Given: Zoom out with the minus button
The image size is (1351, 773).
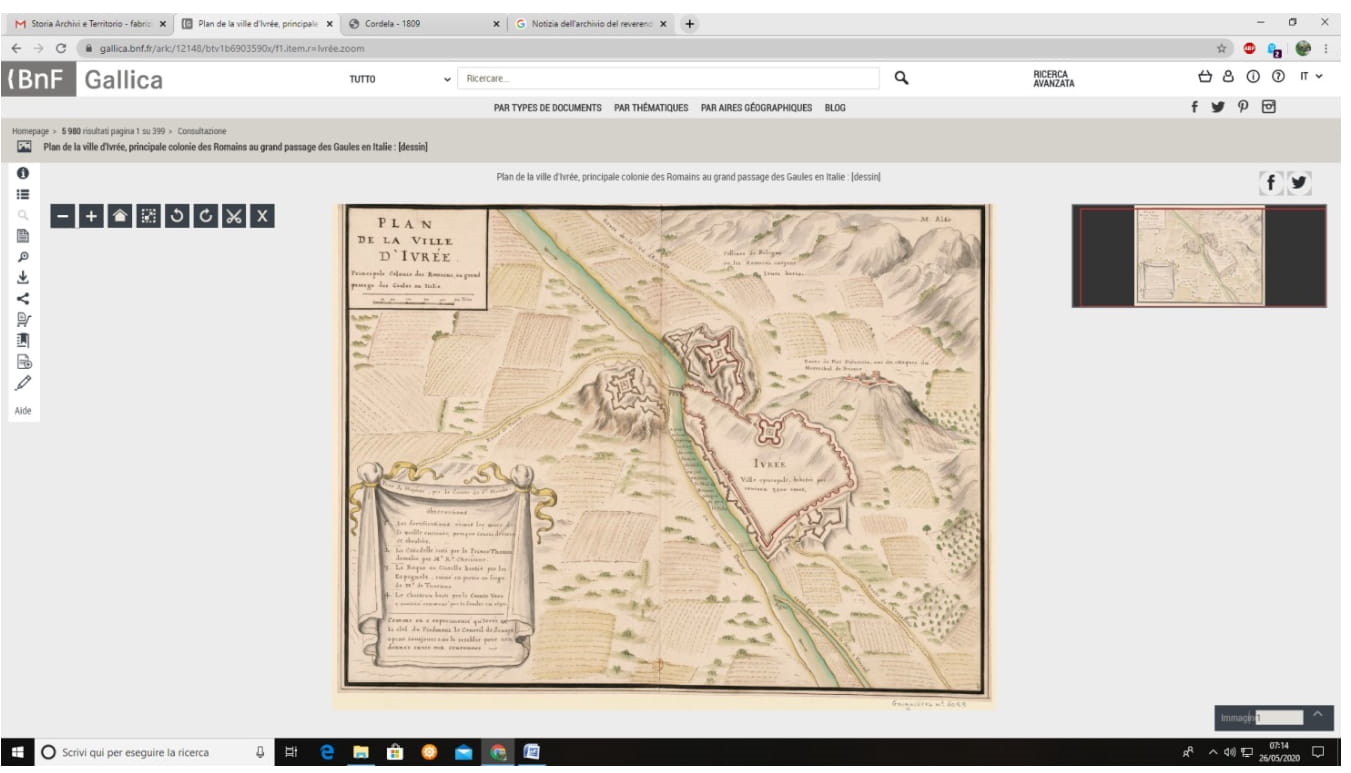Looking at the screenshot, I should pyautogui.click(x=62, y=216).
